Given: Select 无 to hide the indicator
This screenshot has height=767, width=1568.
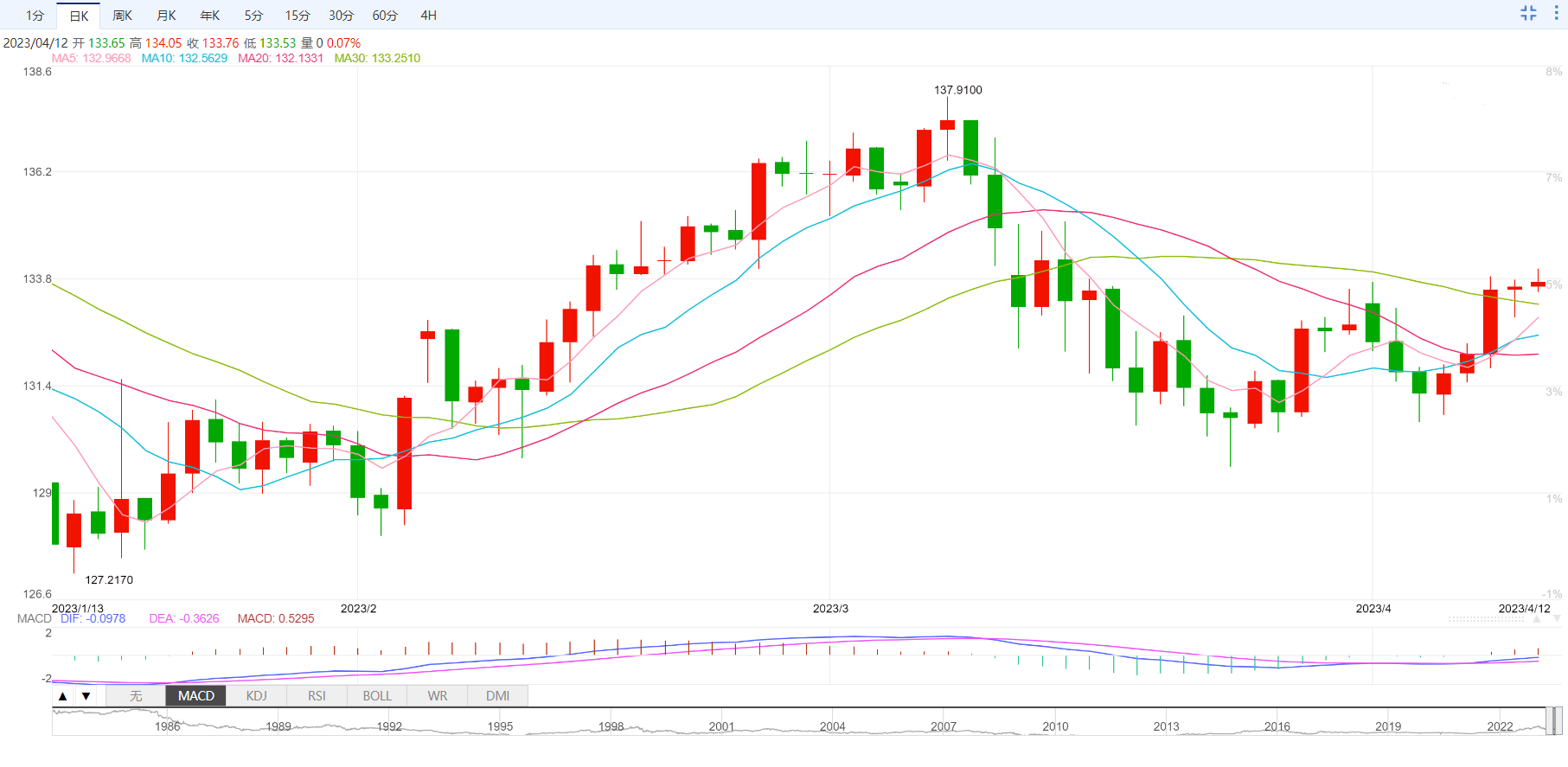Looking at the screenshot, I should click(x=136, y=696).
